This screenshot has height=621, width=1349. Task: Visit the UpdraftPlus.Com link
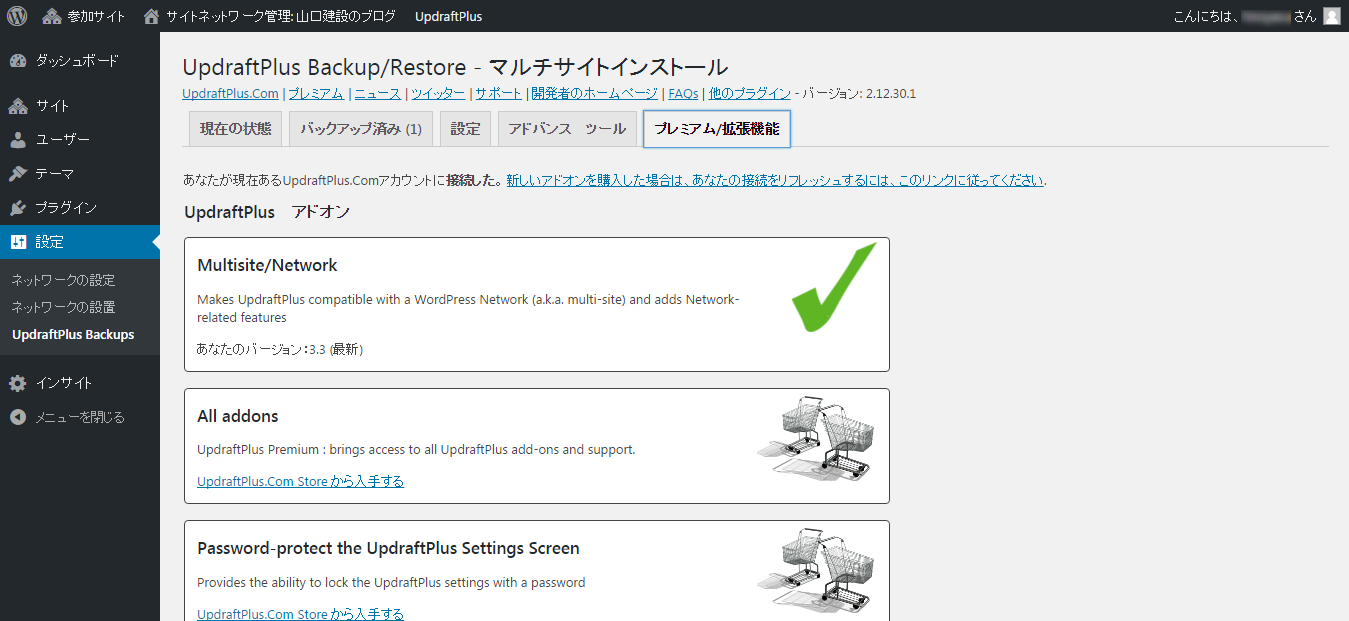point(231,94)
